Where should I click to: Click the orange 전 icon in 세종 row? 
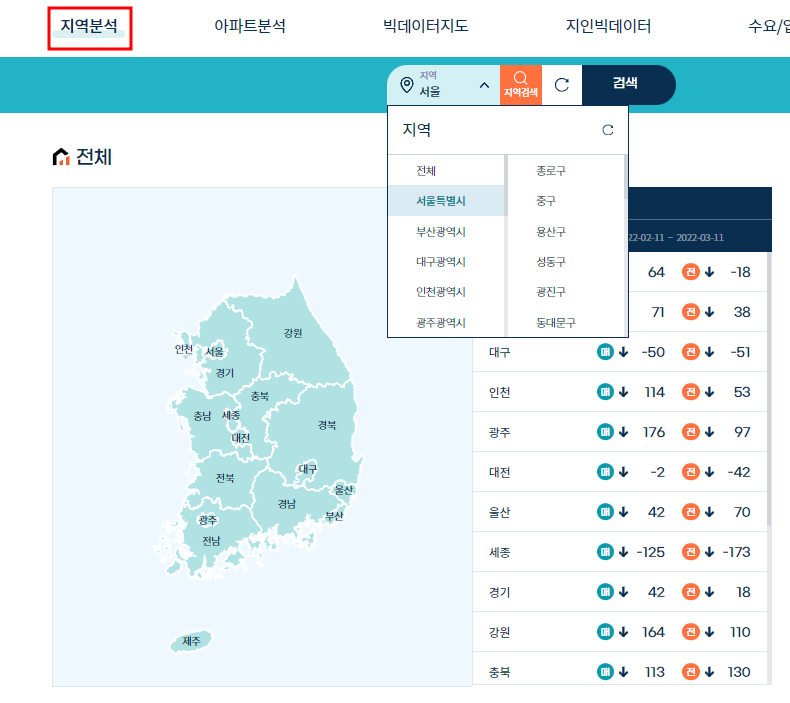(691, 552)
